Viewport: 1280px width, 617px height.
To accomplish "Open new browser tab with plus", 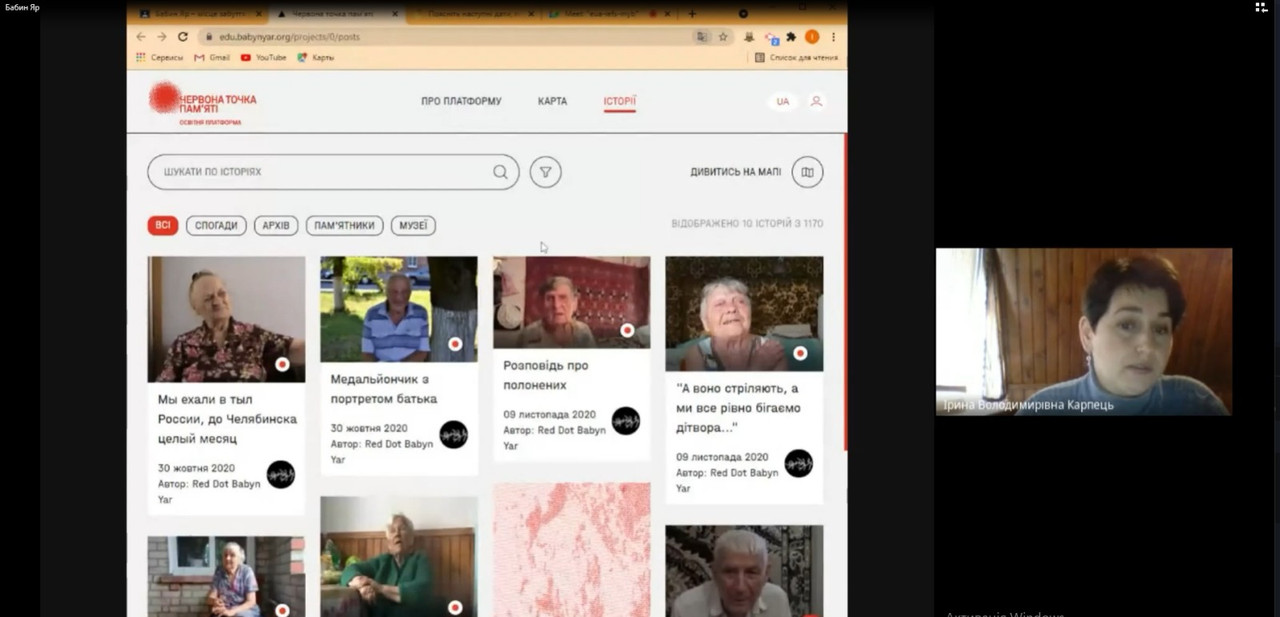I will tap(692, 14).
